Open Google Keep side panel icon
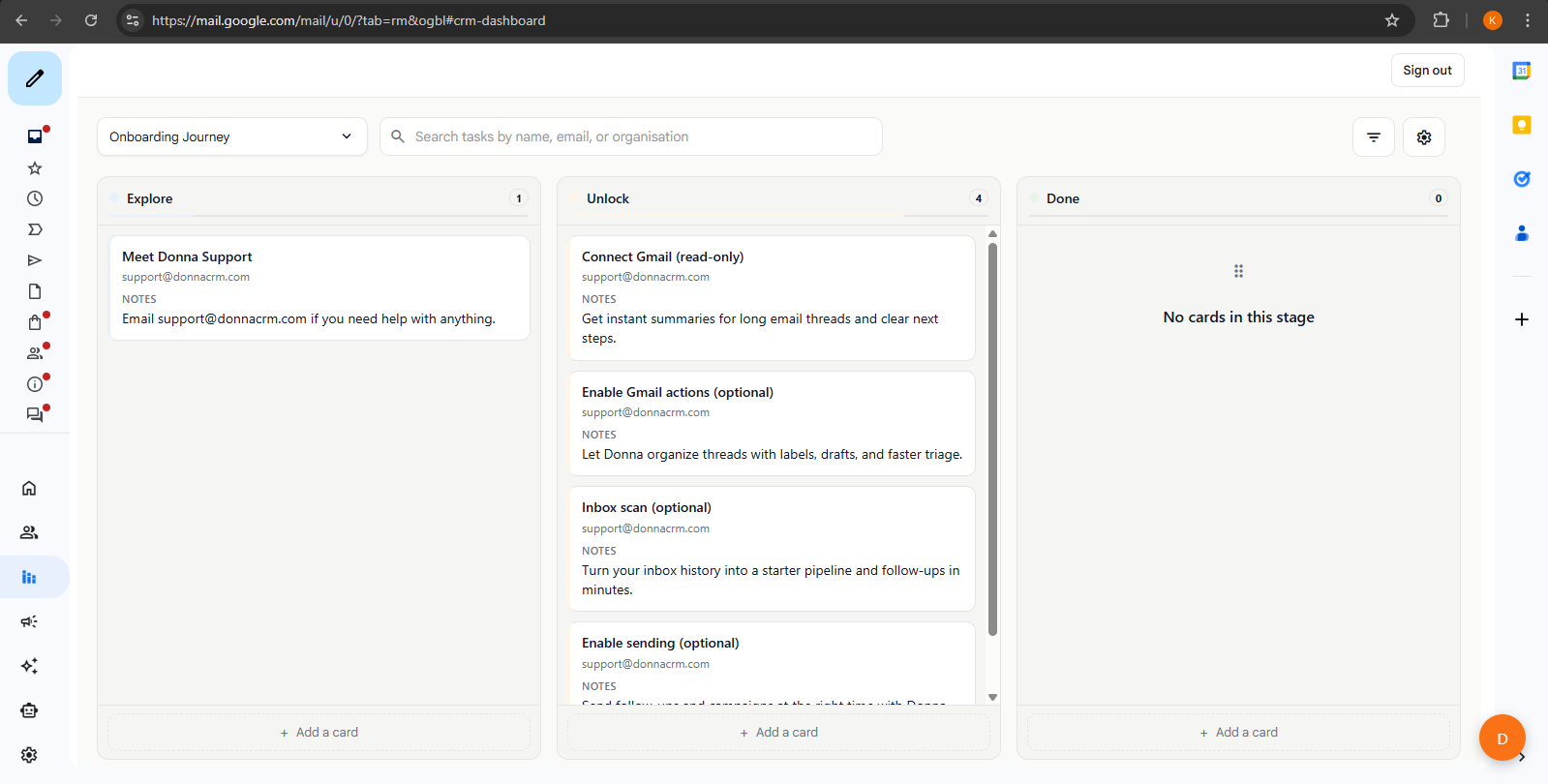Viewport: 1548px width, 784px height. (x=1522, y=125)
